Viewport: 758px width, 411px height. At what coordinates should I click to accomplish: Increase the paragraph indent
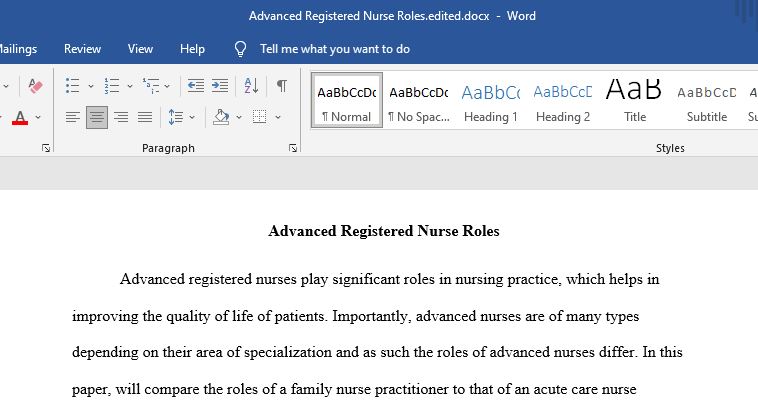pyautogui.click(x=220, y=86)
